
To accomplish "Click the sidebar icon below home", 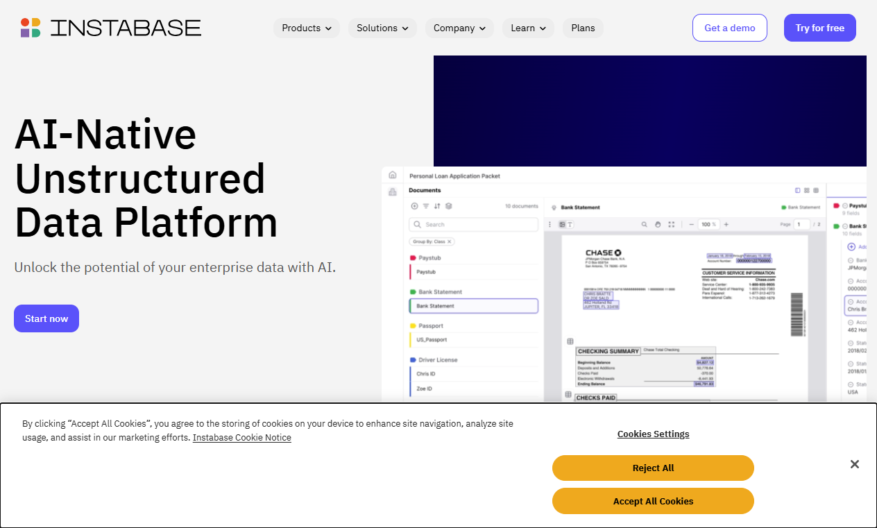I will point(393,192).
